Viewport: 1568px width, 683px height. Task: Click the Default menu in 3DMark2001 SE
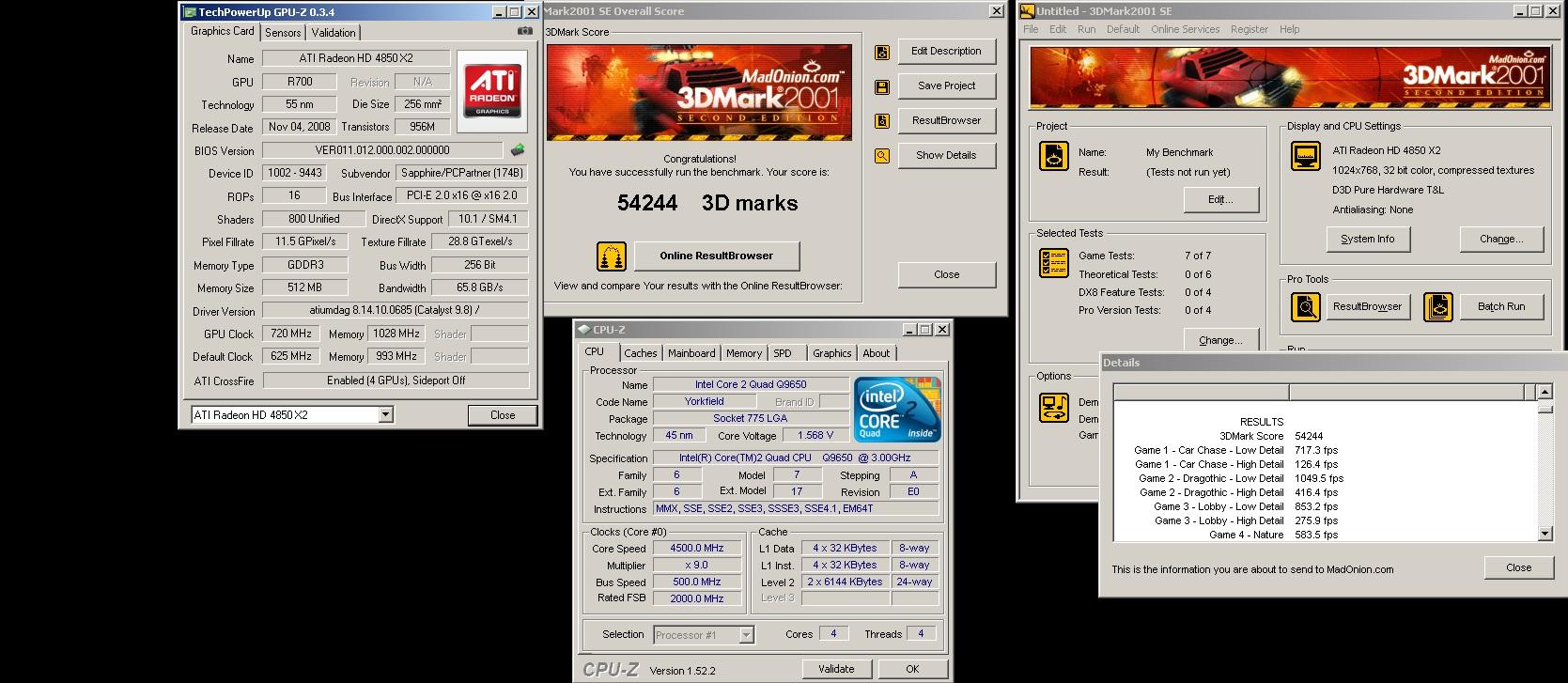click(1123, 29)
